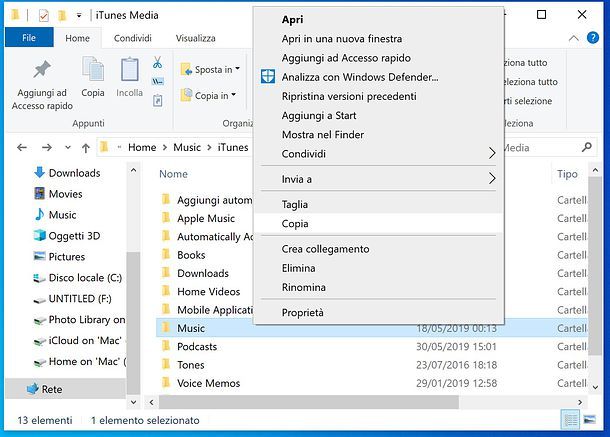Choose Aggiungi ad Accesso rapido in context menu
Image resolution: width=610 pixels, height=437 pixels.
click(379, 58)
